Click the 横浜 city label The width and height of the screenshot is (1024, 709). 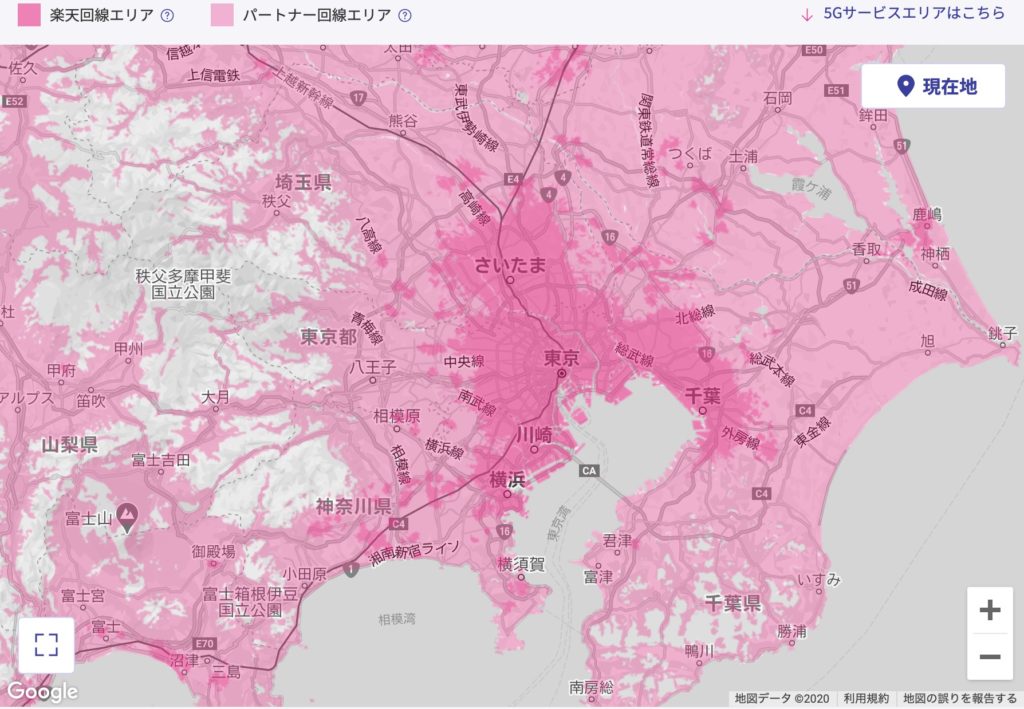(507, 480)
